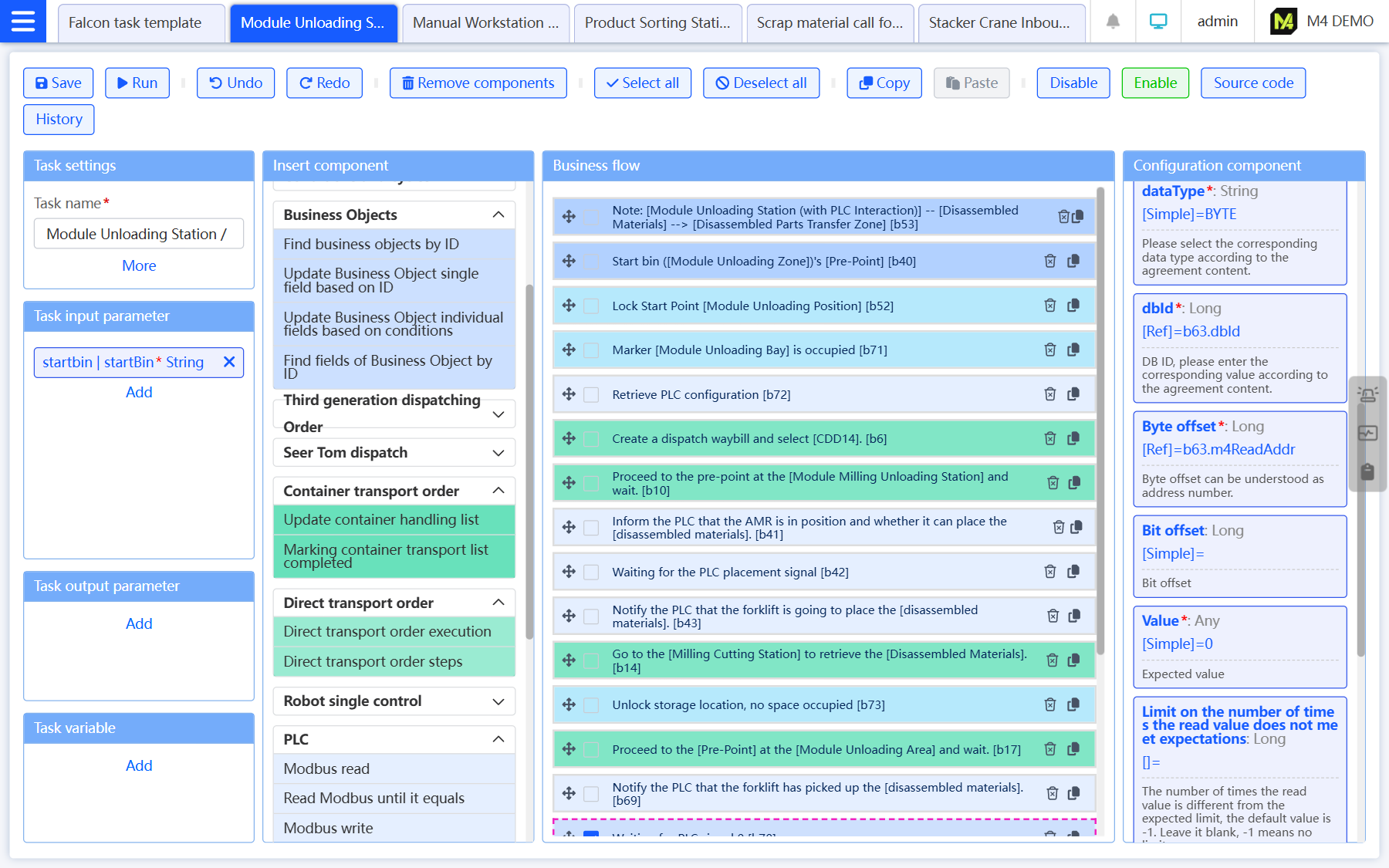Screen dimensions: 1389x868
Task: Open the hamburger main menu
Action: (23, 22)
